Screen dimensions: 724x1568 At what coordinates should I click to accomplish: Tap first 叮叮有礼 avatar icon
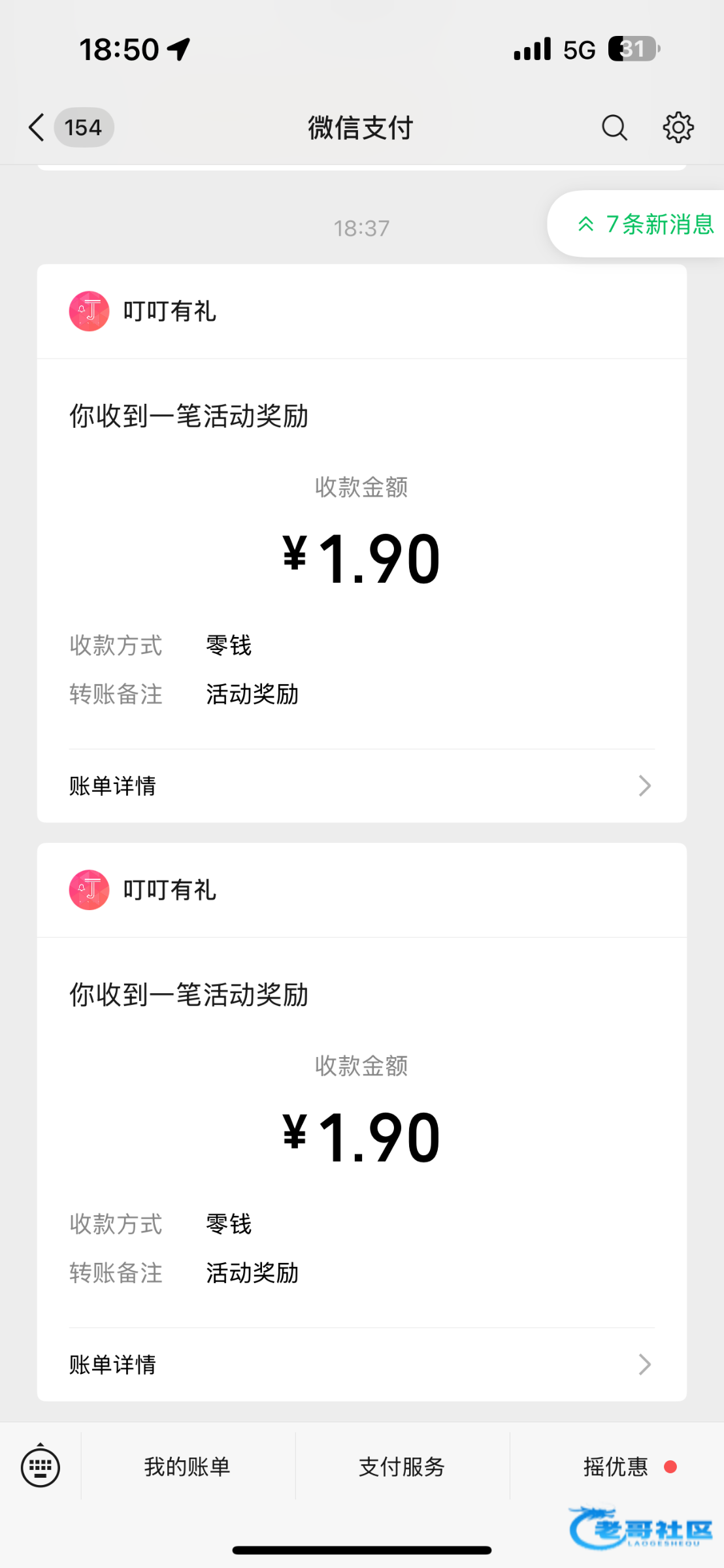coord(90,311)
